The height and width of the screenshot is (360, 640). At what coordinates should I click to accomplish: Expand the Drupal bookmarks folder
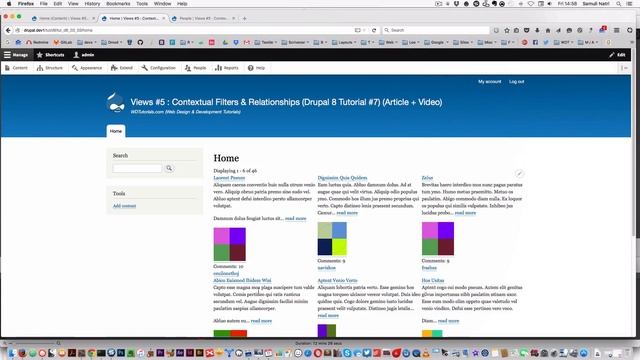(x=112, y=42)
